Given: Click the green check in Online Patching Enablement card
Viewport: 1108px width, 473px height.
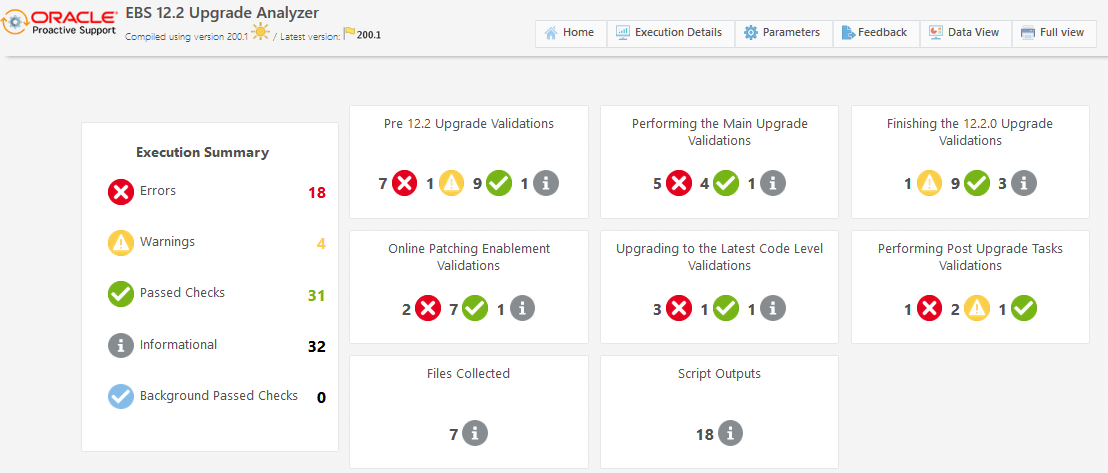Looking at the screenshot, I should (475, 308).
